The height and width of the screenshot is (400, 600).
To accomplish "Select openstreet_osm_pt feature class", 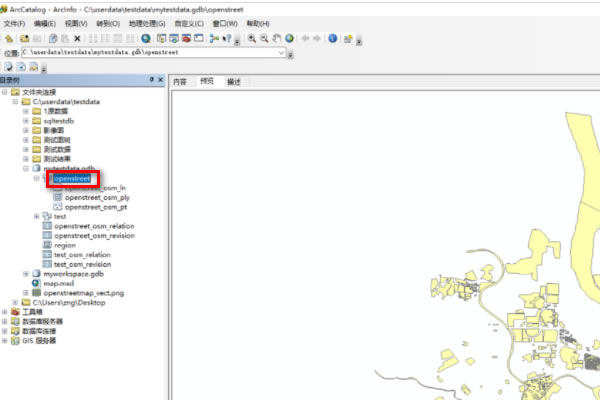I will 96,207.
